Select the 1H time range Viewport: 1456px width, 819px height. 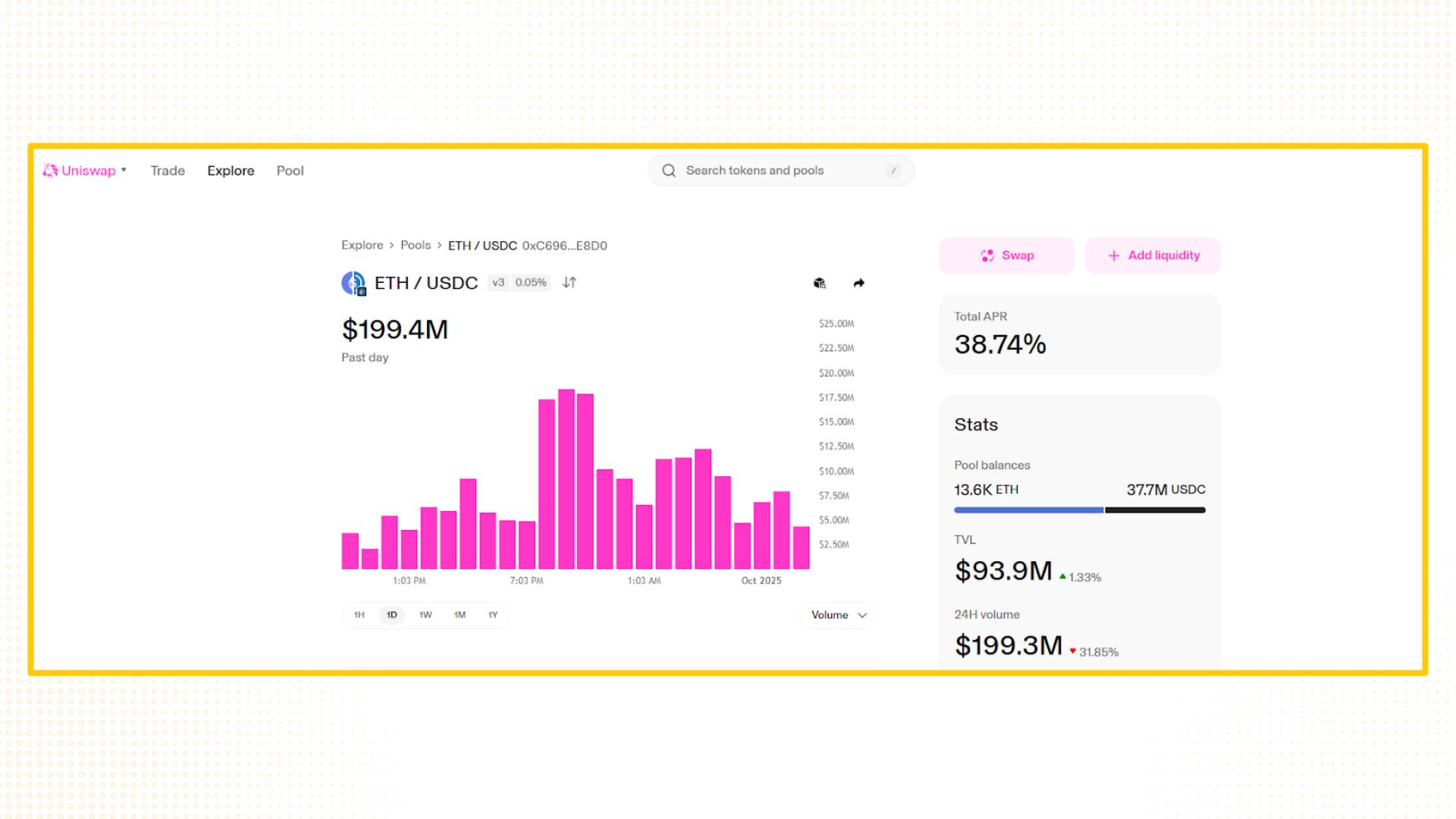click(x=359, y=615)
